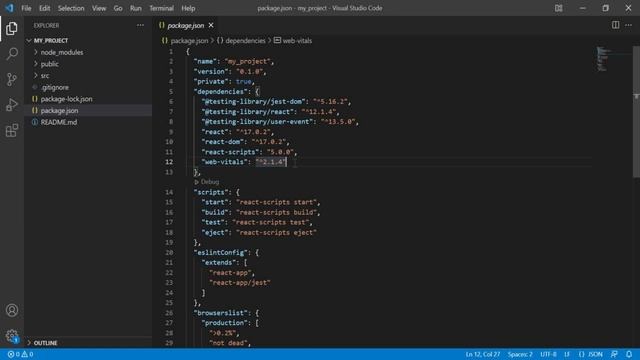The image size is (640, 360).
Task: Change end of line sequence LF
Action: click(x=567, y=354)
